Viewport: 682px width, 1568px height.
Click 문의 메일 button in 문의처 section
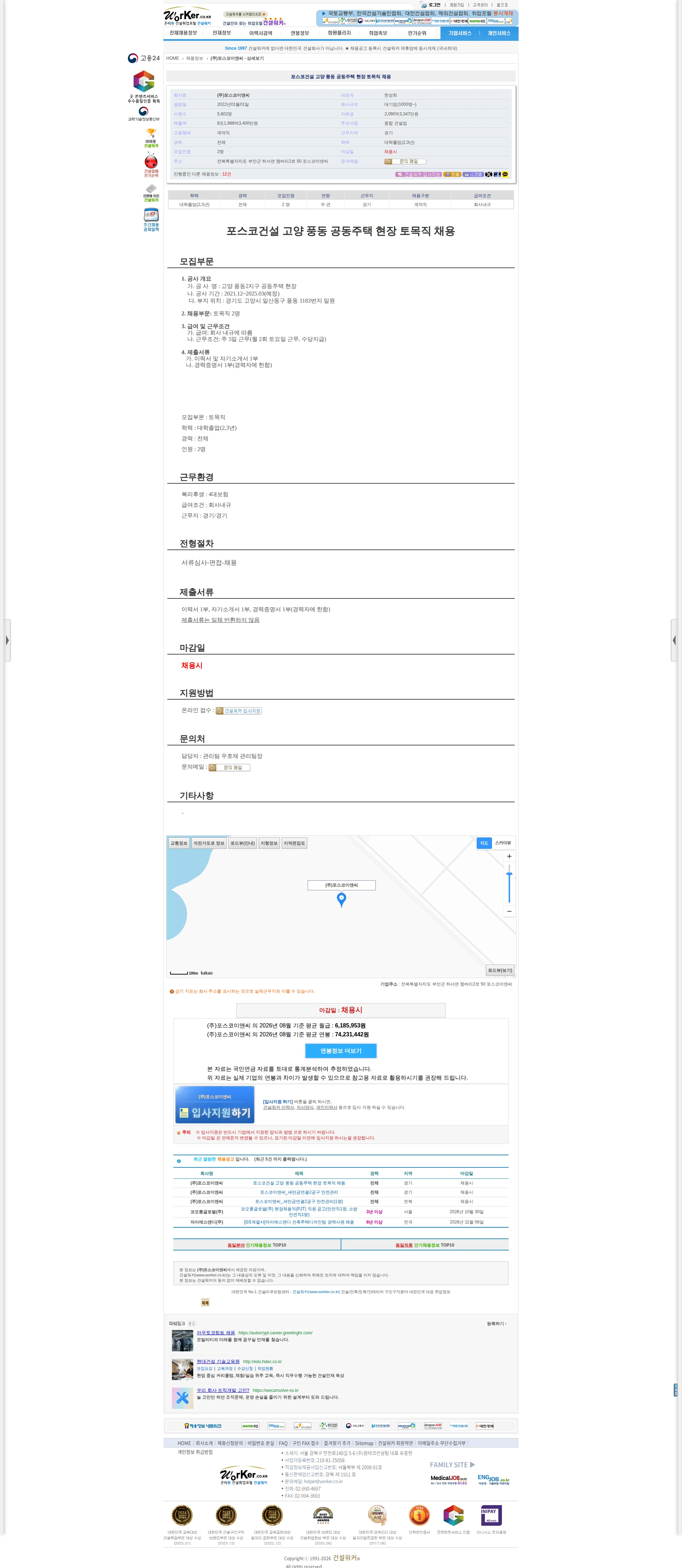229,767
